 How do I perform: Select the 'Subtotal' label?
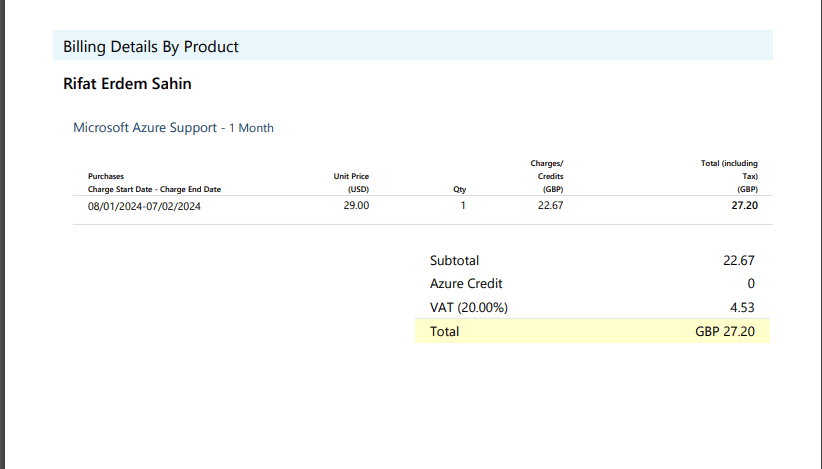tap(455, 260)
